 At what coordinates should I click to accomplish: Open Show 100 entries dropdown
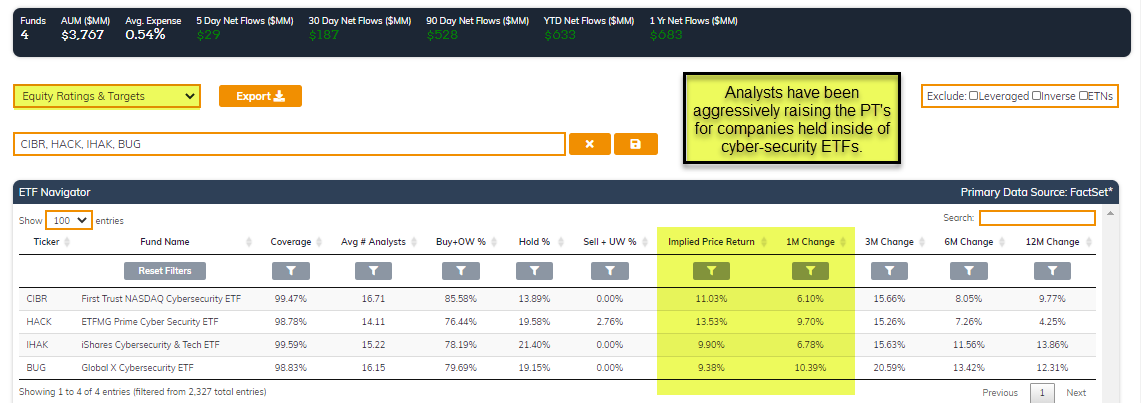[69, 220]
